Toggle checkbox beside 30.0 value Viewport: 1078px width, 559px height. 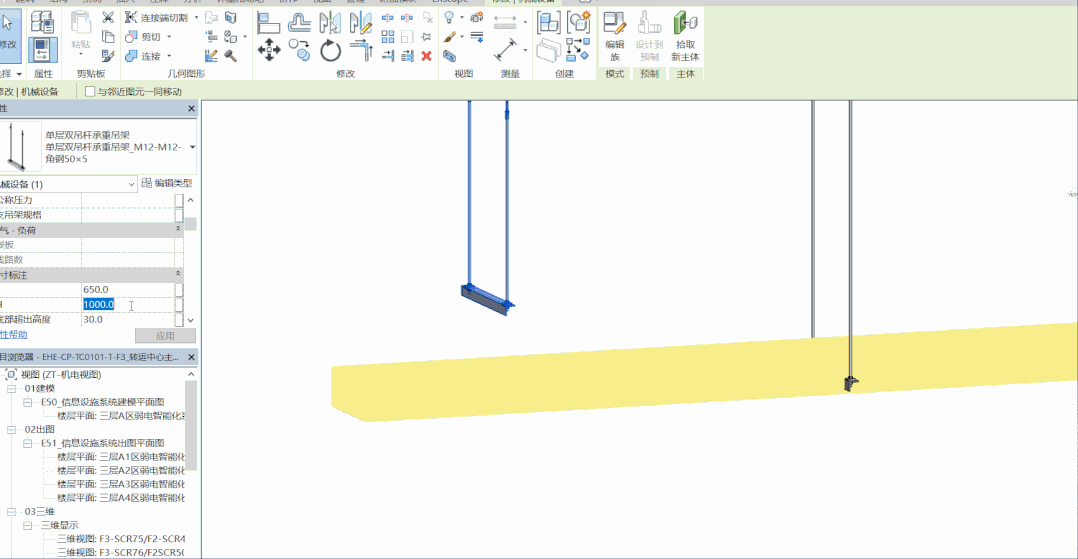click(x=179, y=320)
